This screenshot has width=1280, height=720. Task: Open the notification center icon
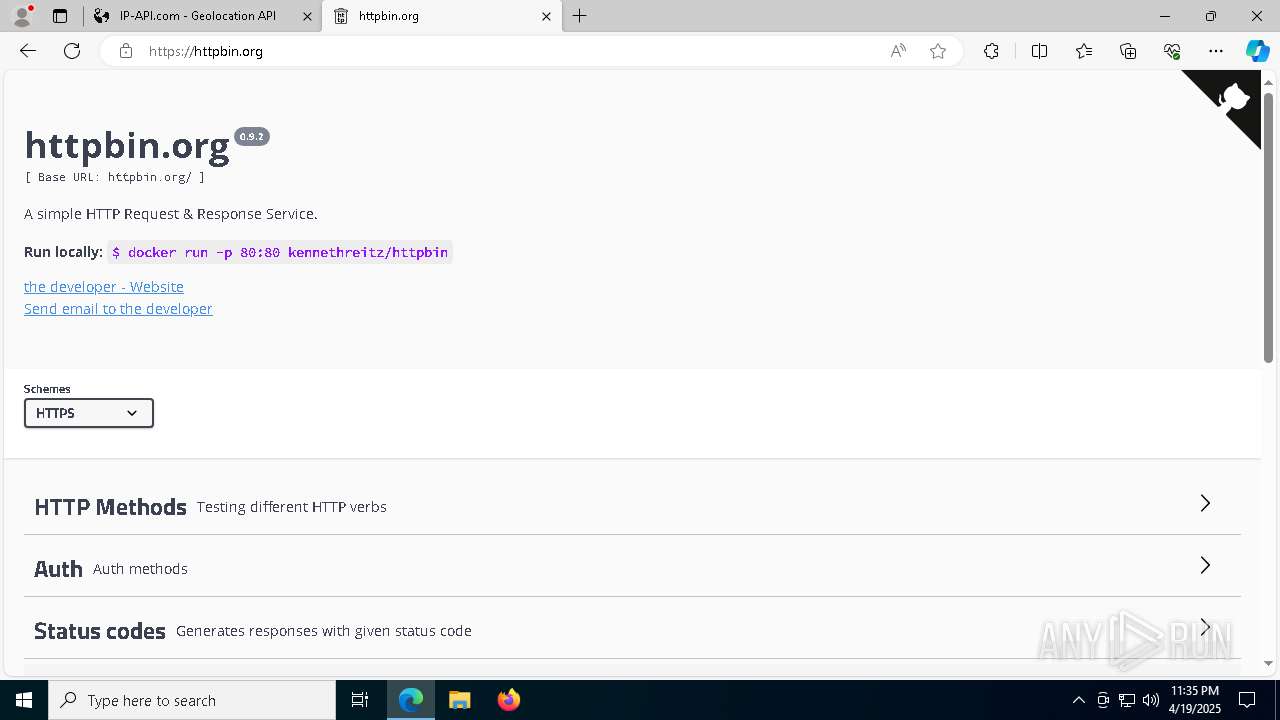[x=1247, y=700]
